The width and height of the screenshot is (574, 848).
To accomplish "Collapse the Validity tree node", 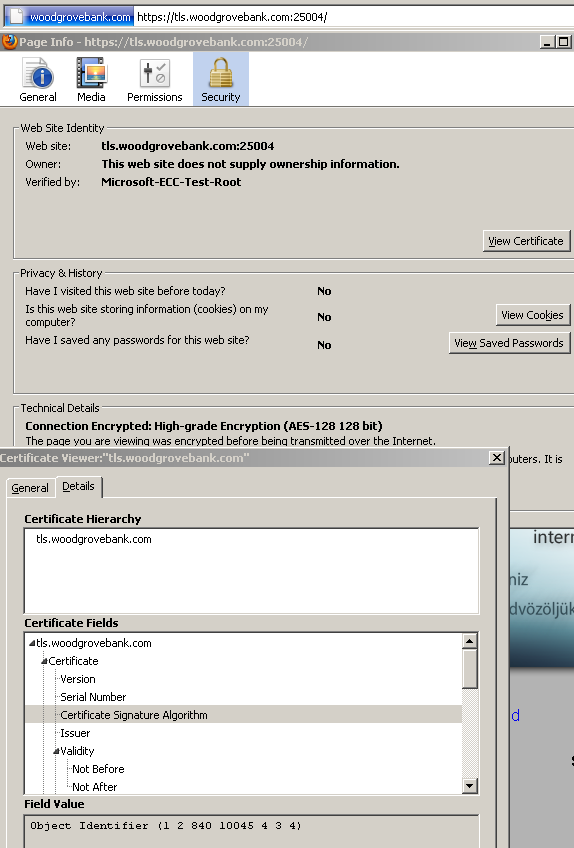I will coord(56,751).
